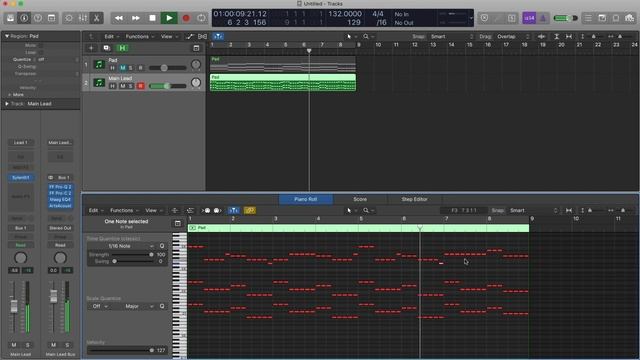Switch to the Score tab
Viewport: 640px width, 360px height.
(360, 199)
